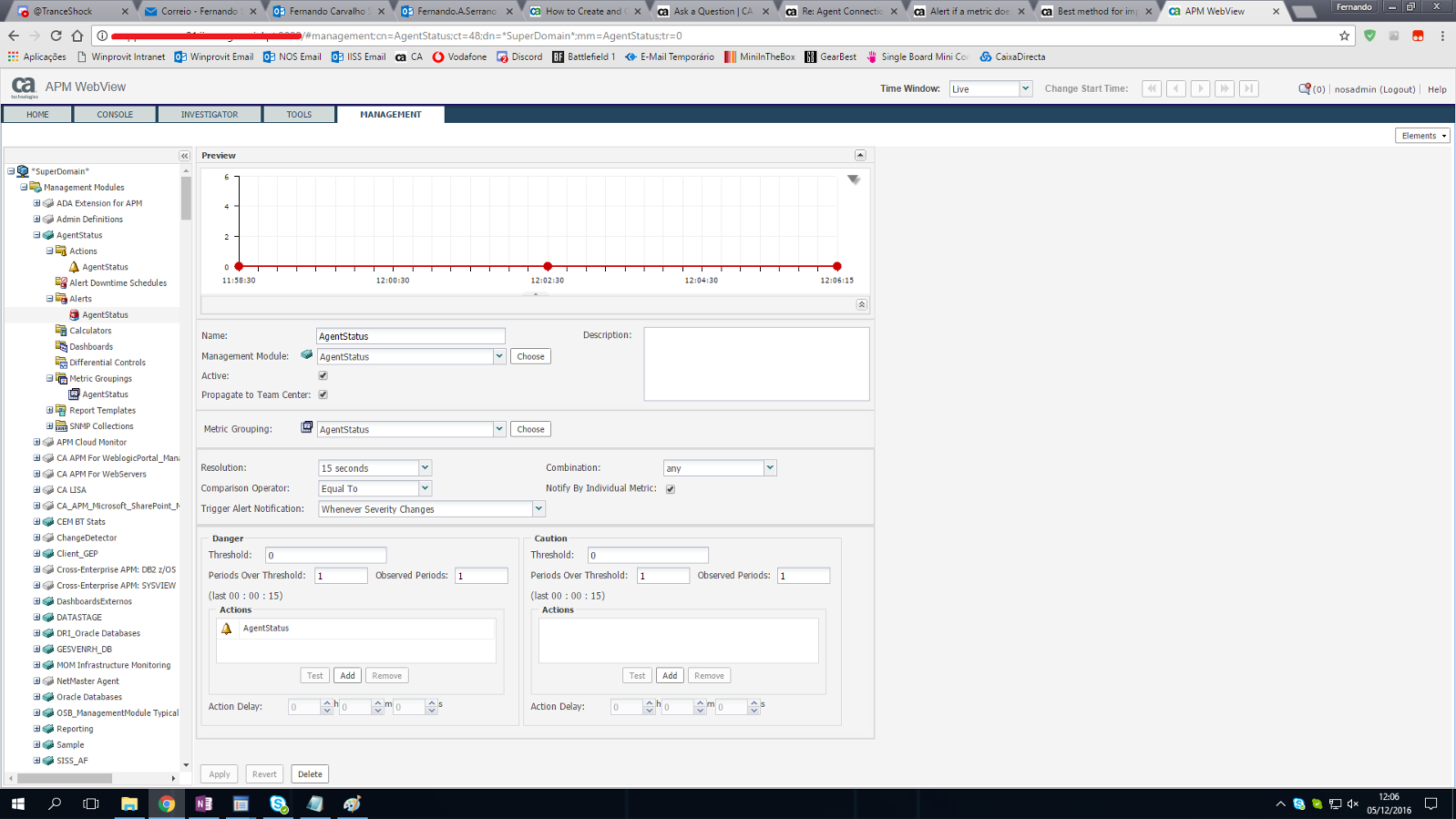Collapse the Preview panel with top arrow
1456x819 pixels.
[860, 155]
